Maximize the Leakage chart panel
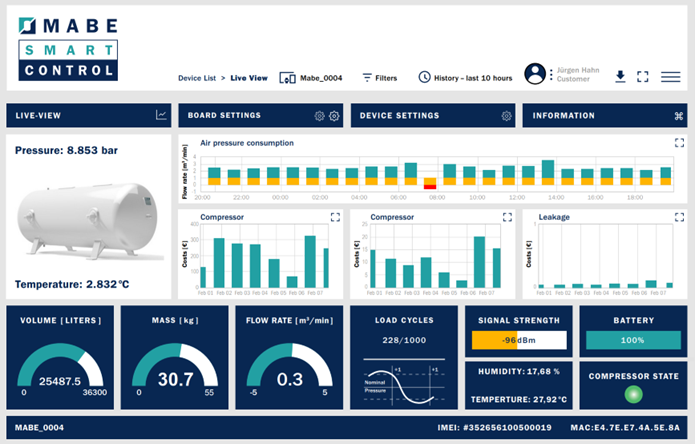This screenshot has width=695, height=444. [x=679, y=216]
